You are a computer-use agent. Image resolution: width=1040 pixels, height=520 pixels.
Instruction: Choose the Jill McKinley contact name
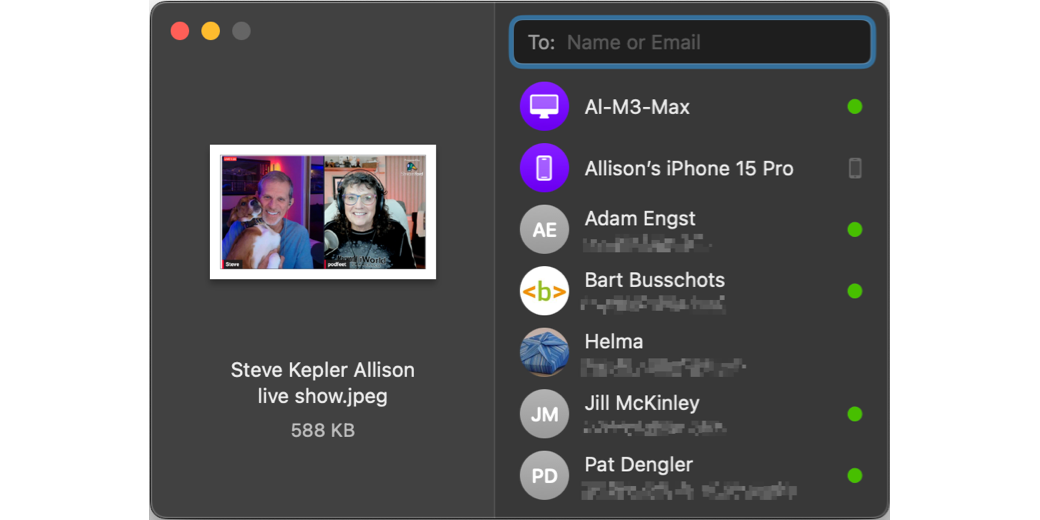click(x=641, y=403)
